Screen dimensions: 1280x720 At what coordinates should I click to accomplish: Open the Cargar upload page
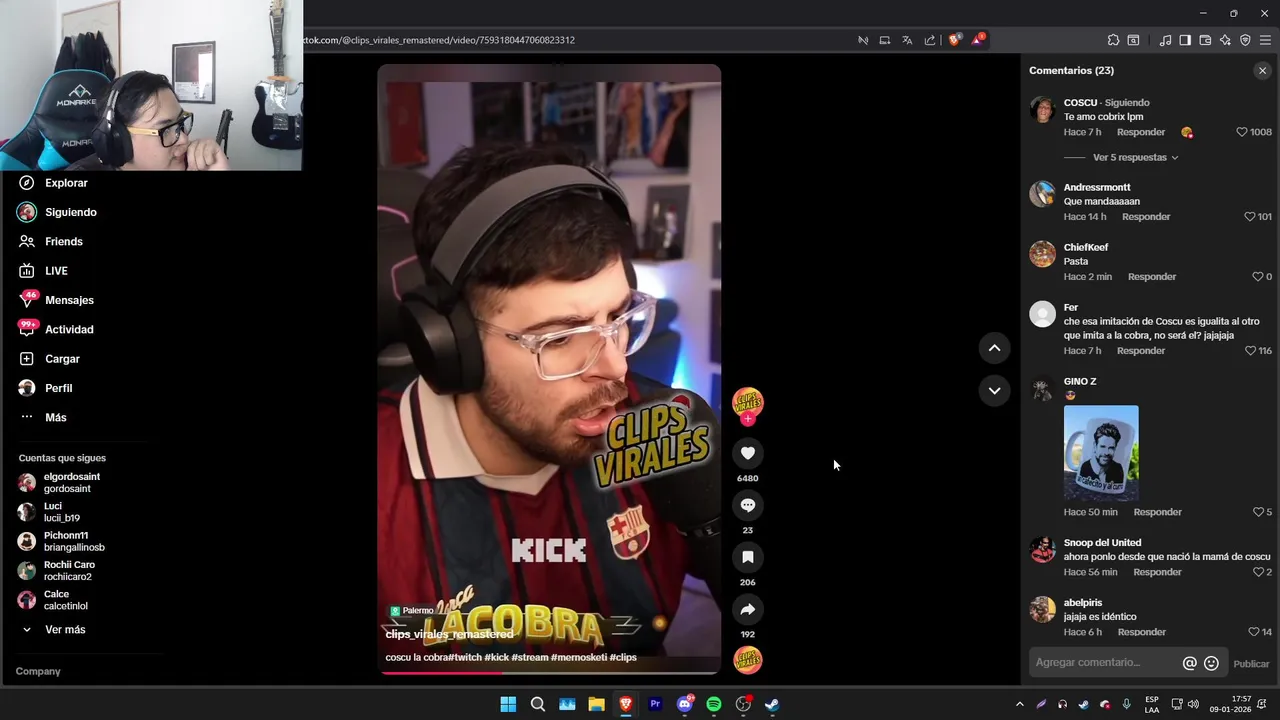tap(62, 359)
